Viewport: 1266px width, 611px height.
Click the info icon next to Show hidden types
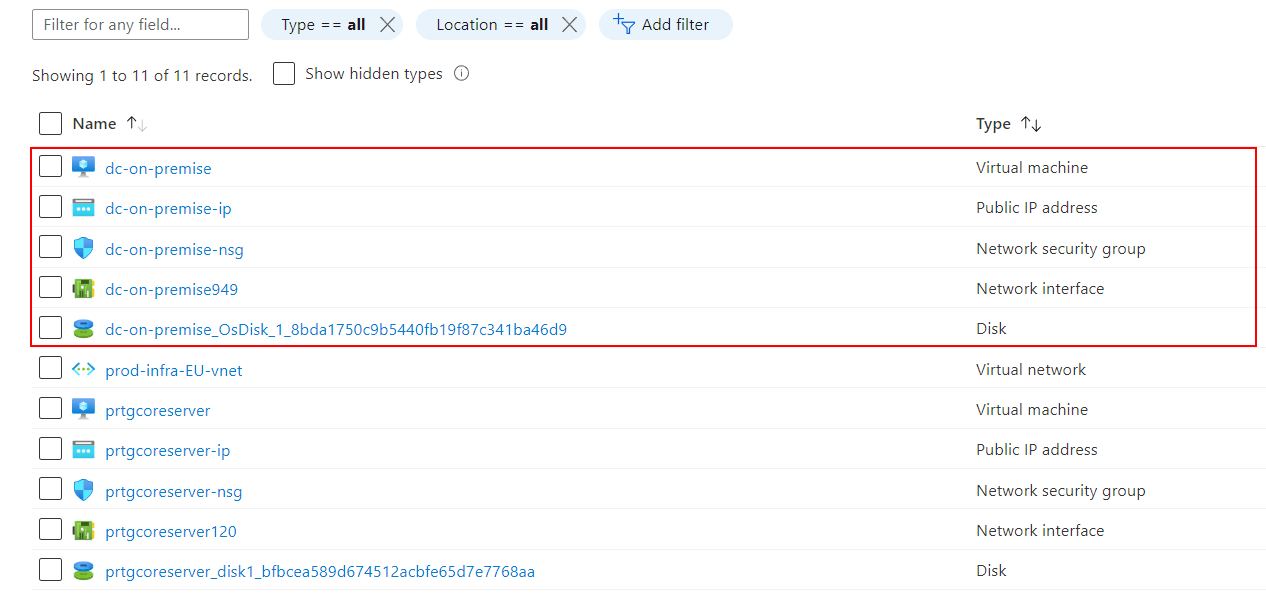click(x=461, y=73)
